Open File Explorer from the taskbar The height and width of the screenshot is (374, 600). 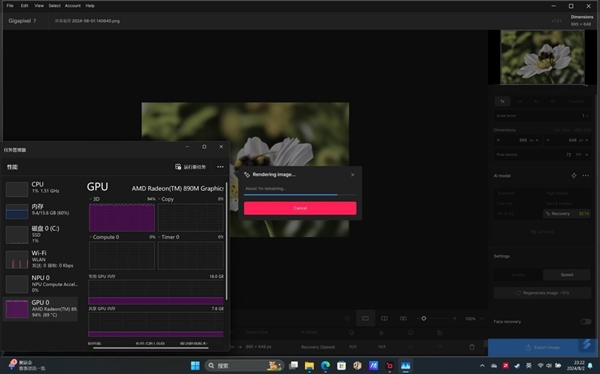click(x=309, y=366)
